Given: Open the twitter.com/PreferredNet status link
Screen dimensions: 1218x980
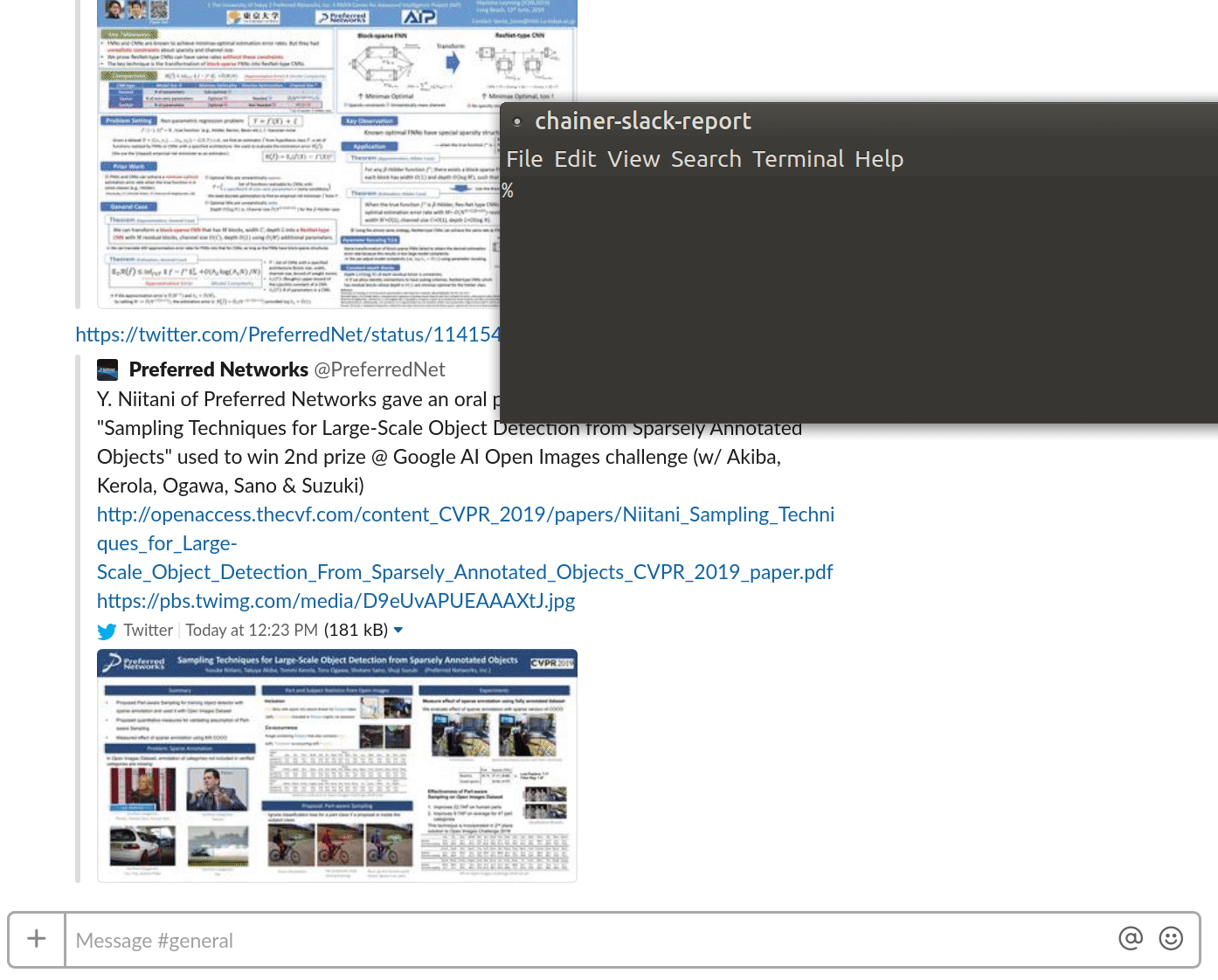Looking at the screenshot, I should point(287,335).
